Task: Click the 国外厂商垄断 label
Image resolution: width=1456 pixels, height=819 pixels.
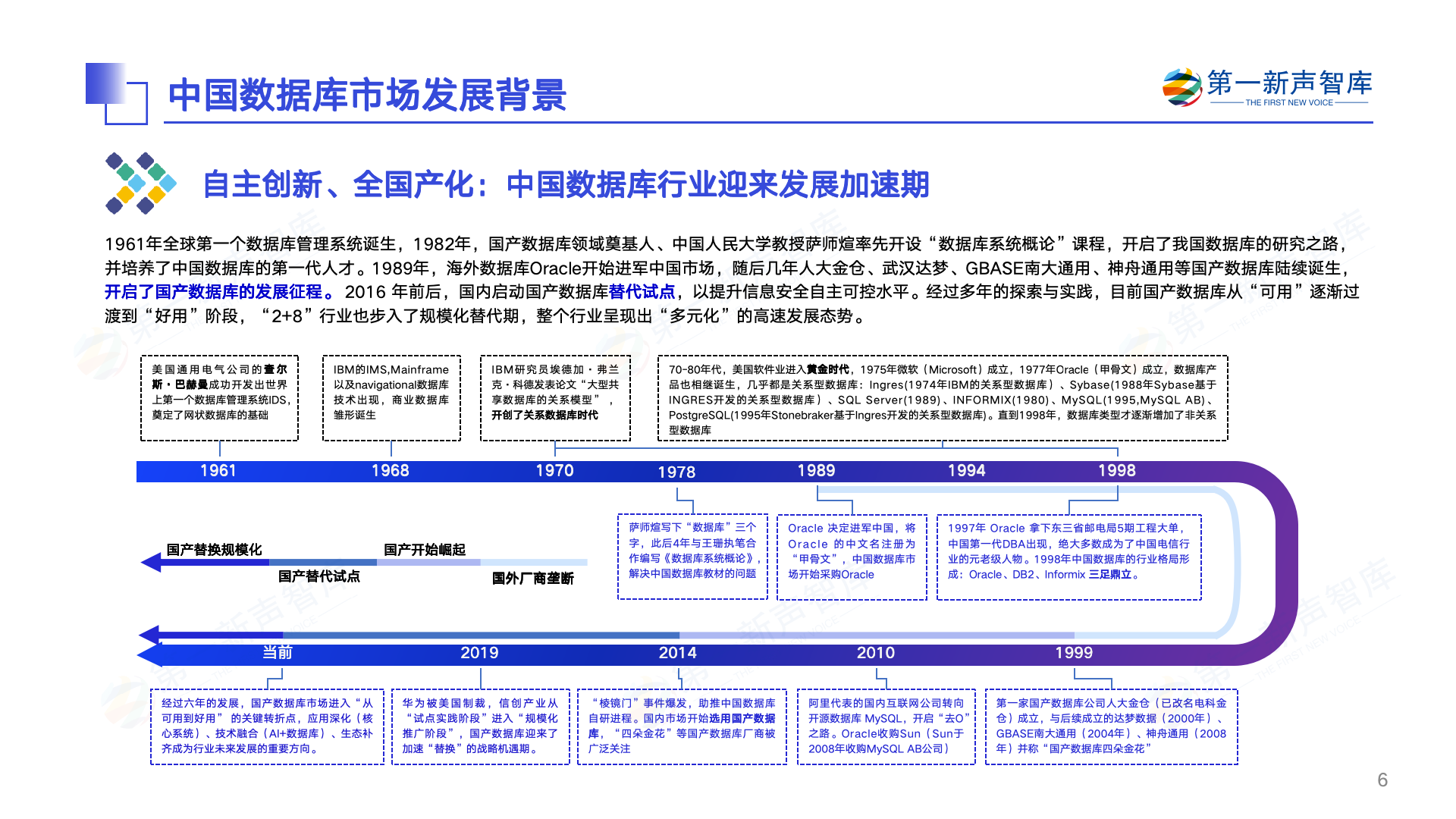Action: 535,578
